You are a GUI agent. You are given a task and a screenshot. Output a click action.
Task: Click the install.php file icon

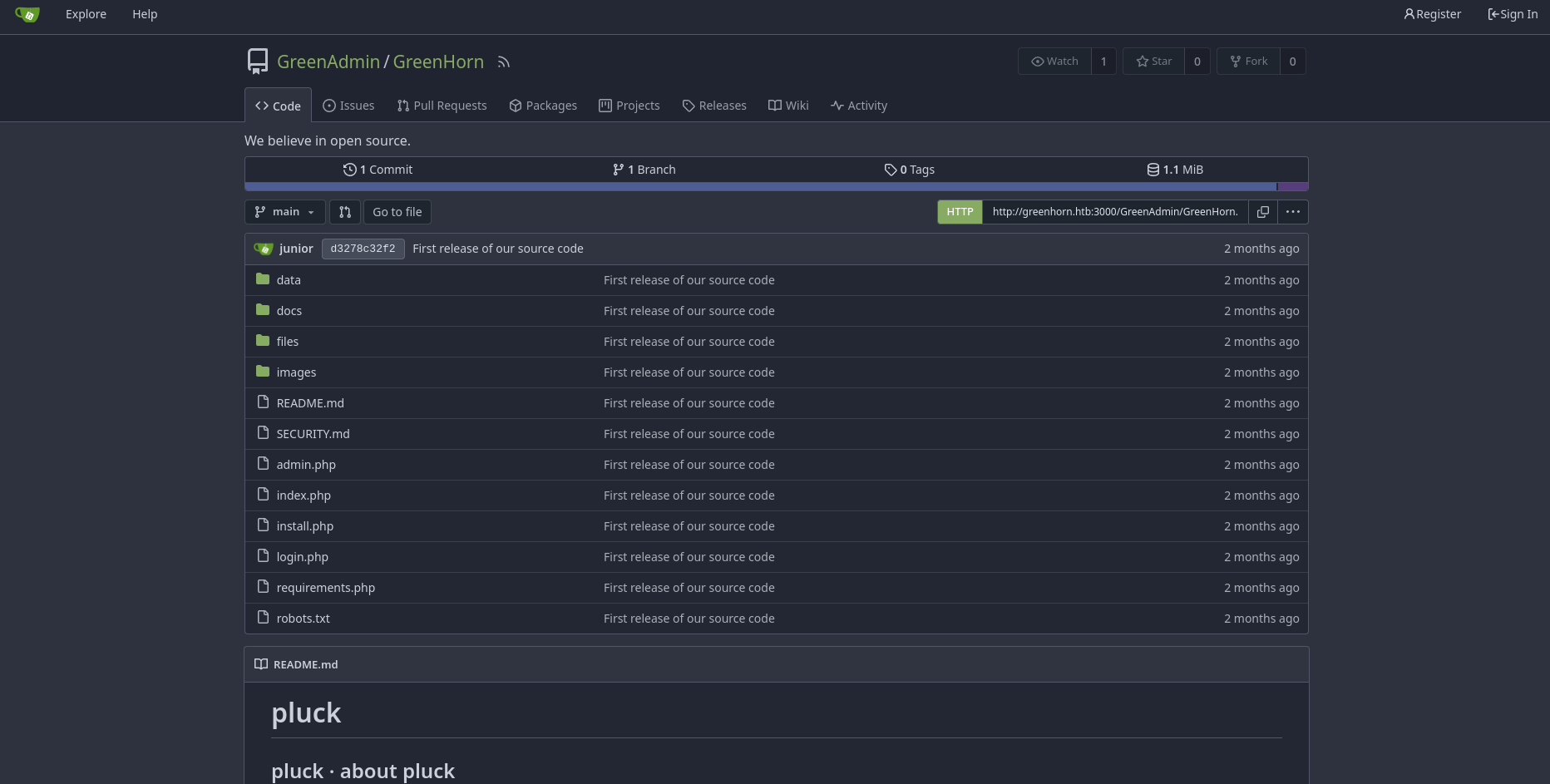pyautogui.click(x=263, y=525)
